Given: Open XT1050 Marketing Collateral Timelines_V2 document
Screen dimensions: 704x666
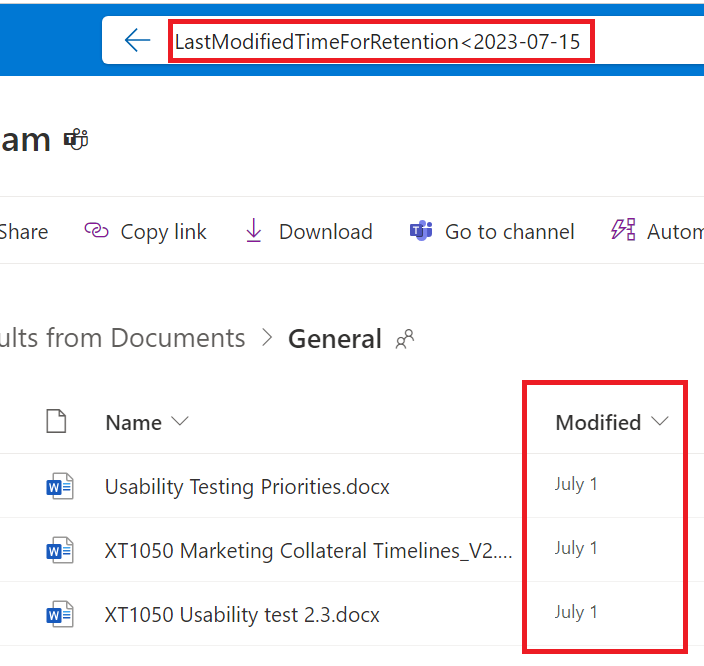Looking at the screenshot, I should coord(308,551).
